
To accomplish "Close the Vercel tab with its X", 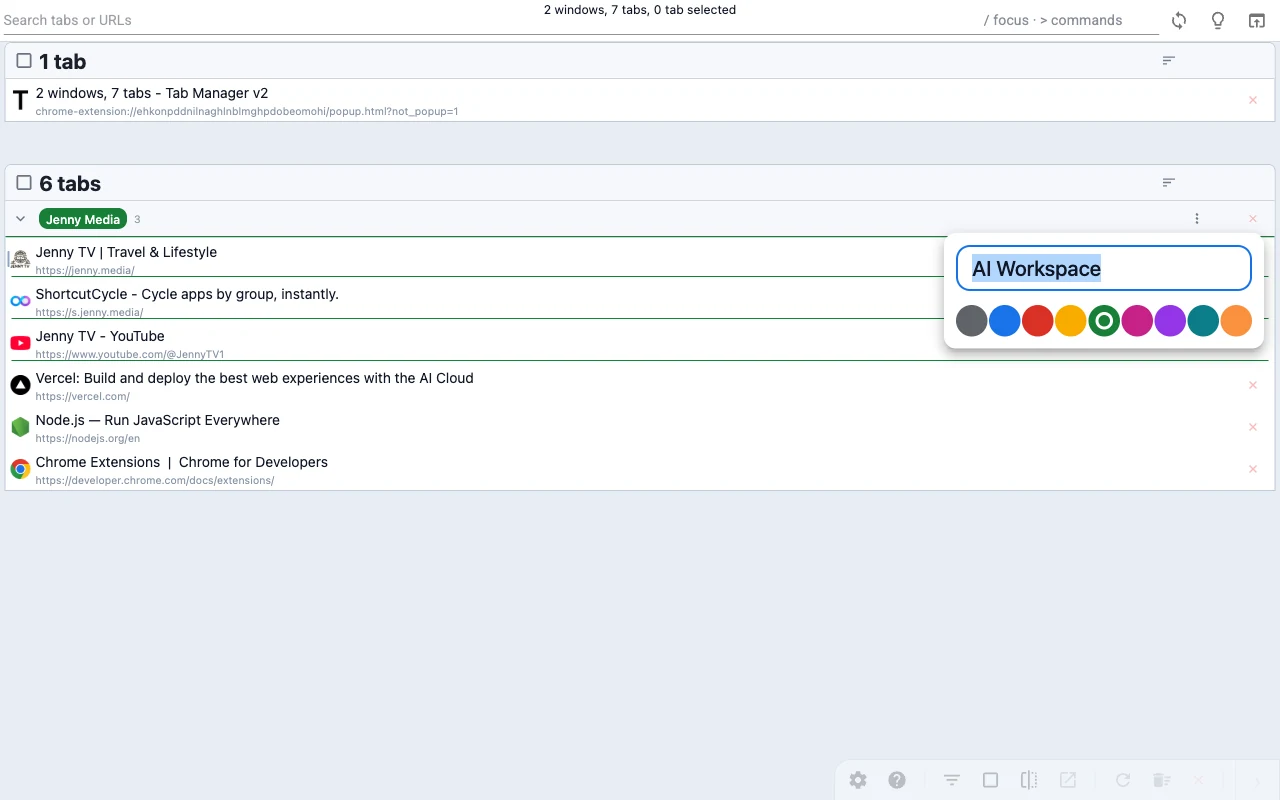I will [x=1253, y=385].
